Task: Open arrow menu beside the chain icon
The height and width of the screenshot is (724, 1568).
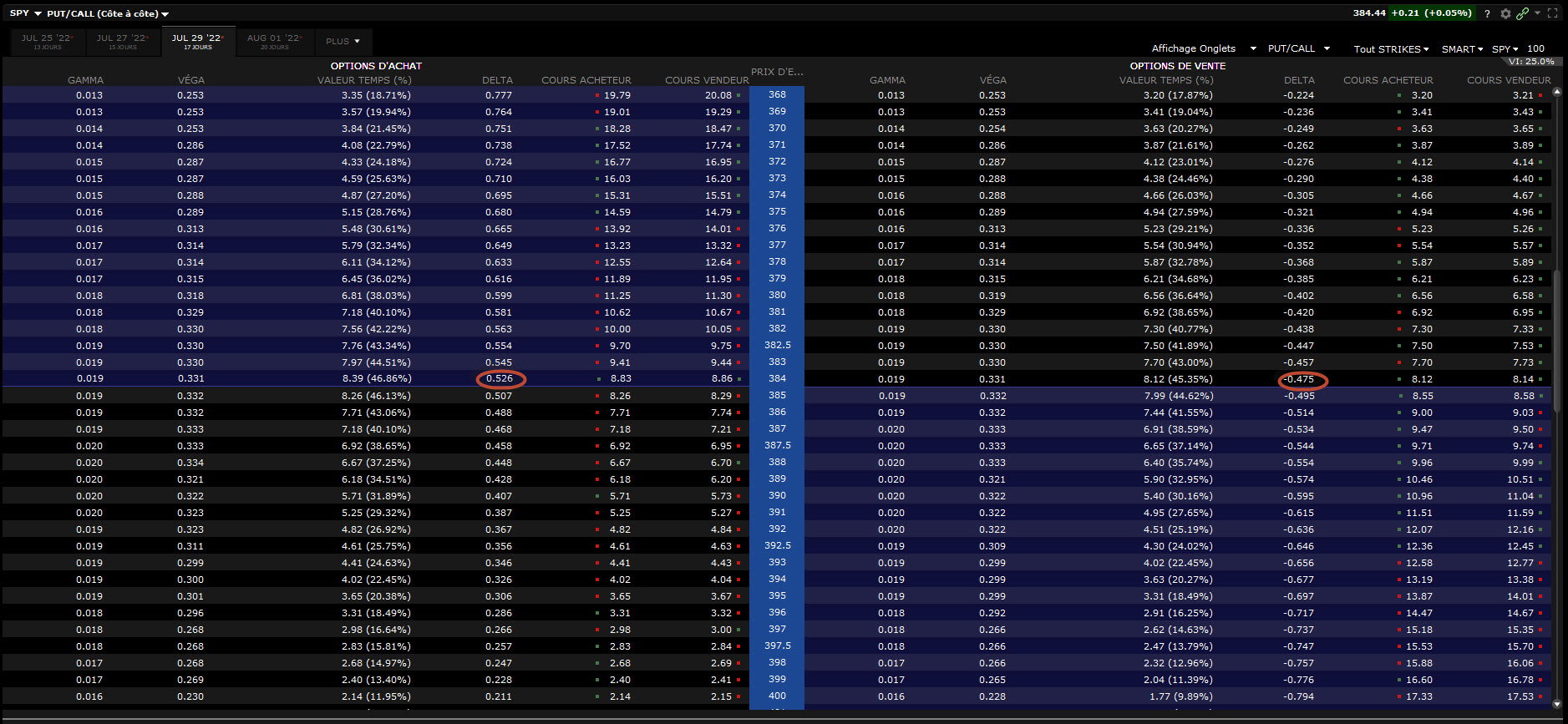Action: pyautogui.click(x=1537, y=13)
